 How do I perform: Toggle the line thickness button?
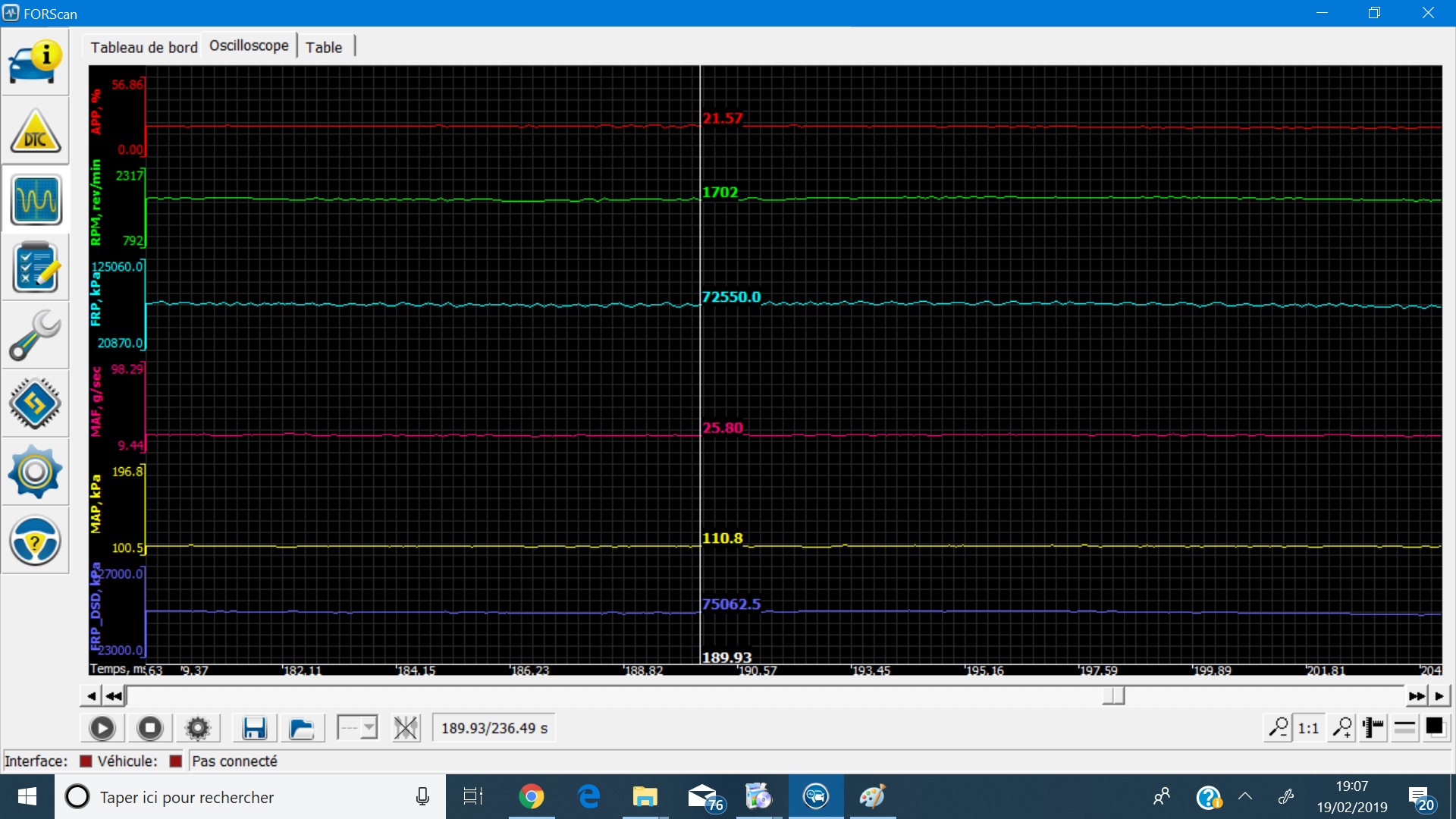1404,728
